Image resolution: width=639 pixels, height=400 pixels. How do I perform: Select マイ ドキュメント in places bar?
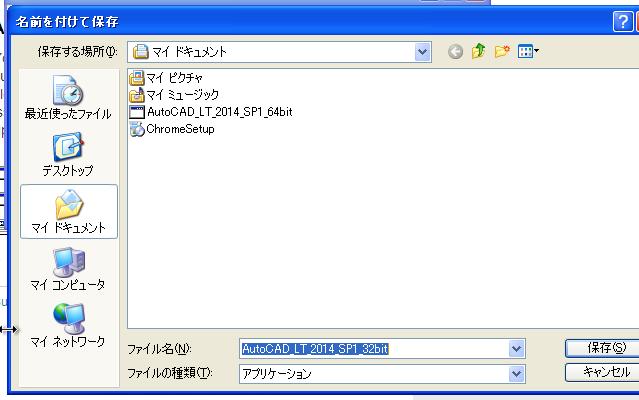pyautogui.click(x=68, y=211)
